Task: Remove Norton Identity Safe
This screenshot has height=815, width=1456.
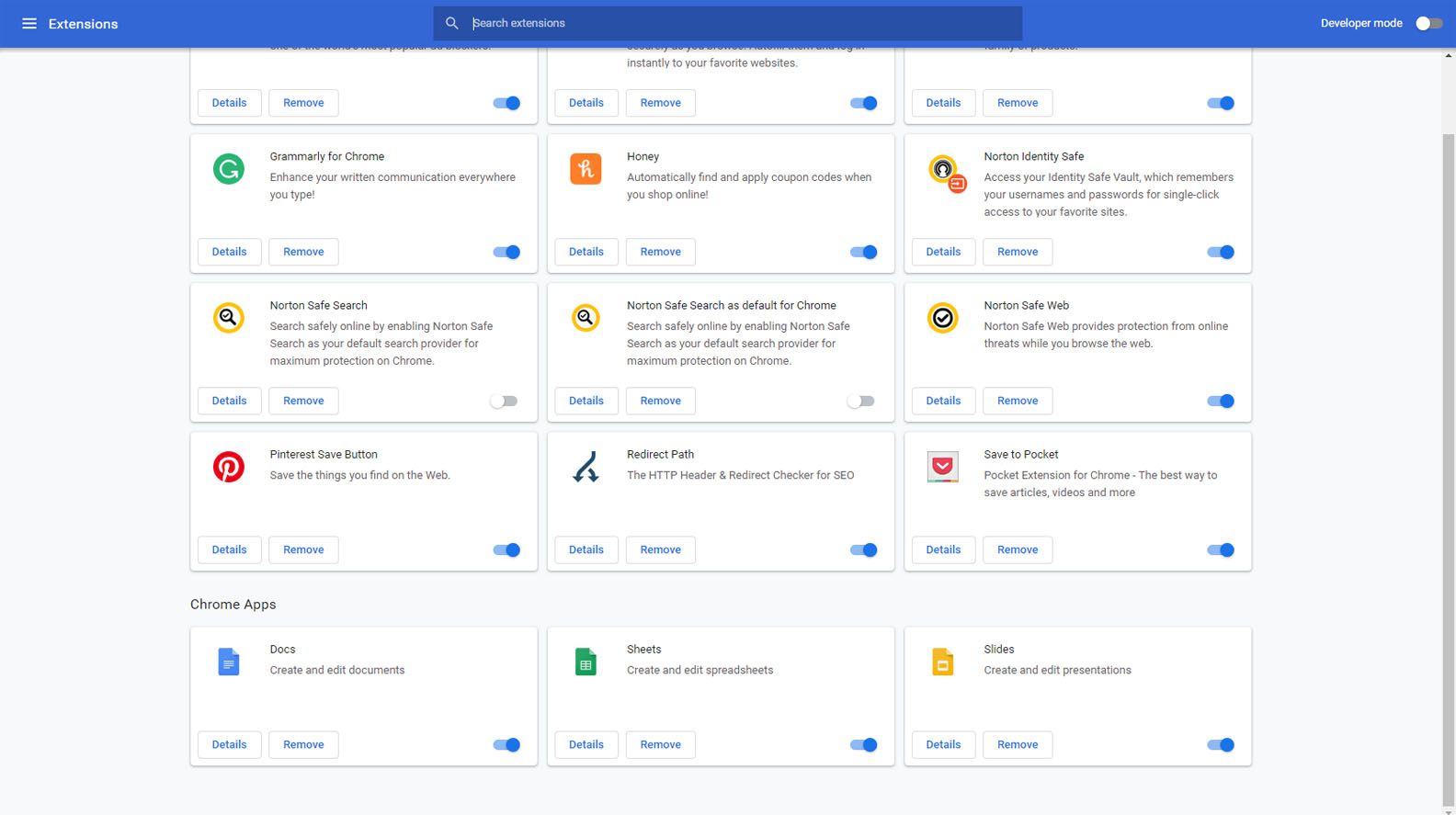Action: pyautogui.click(x=1018, y=252)
